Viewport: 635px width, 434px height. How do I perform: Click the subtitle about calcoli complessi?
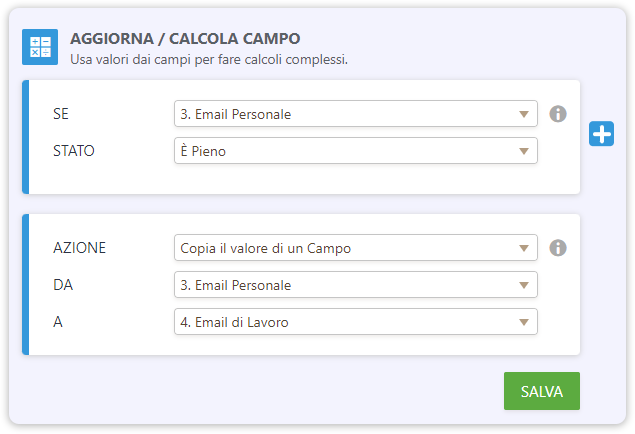208,60
